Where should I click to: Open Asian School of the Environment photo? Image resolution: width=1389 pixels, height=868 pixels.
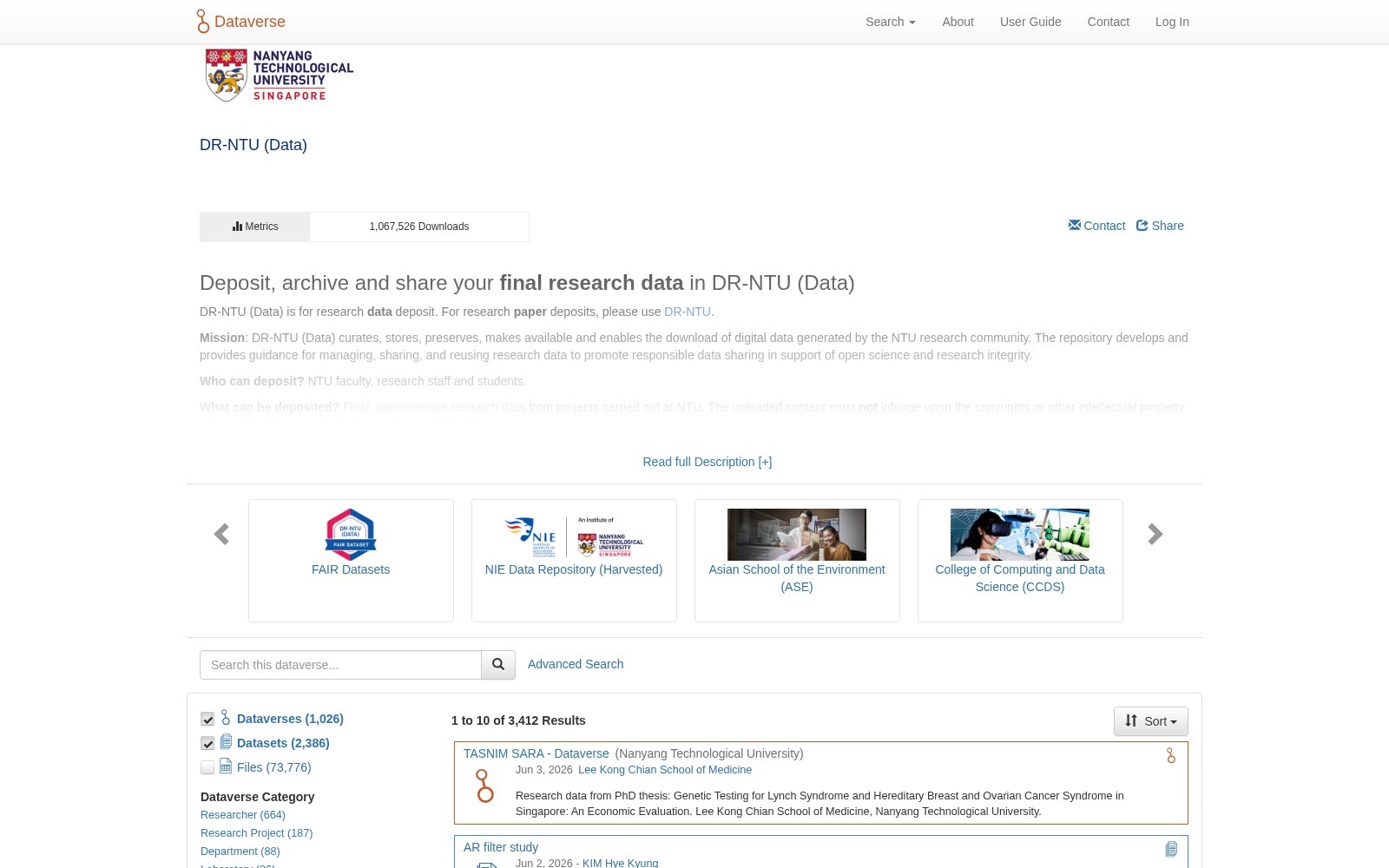[797, 535]
